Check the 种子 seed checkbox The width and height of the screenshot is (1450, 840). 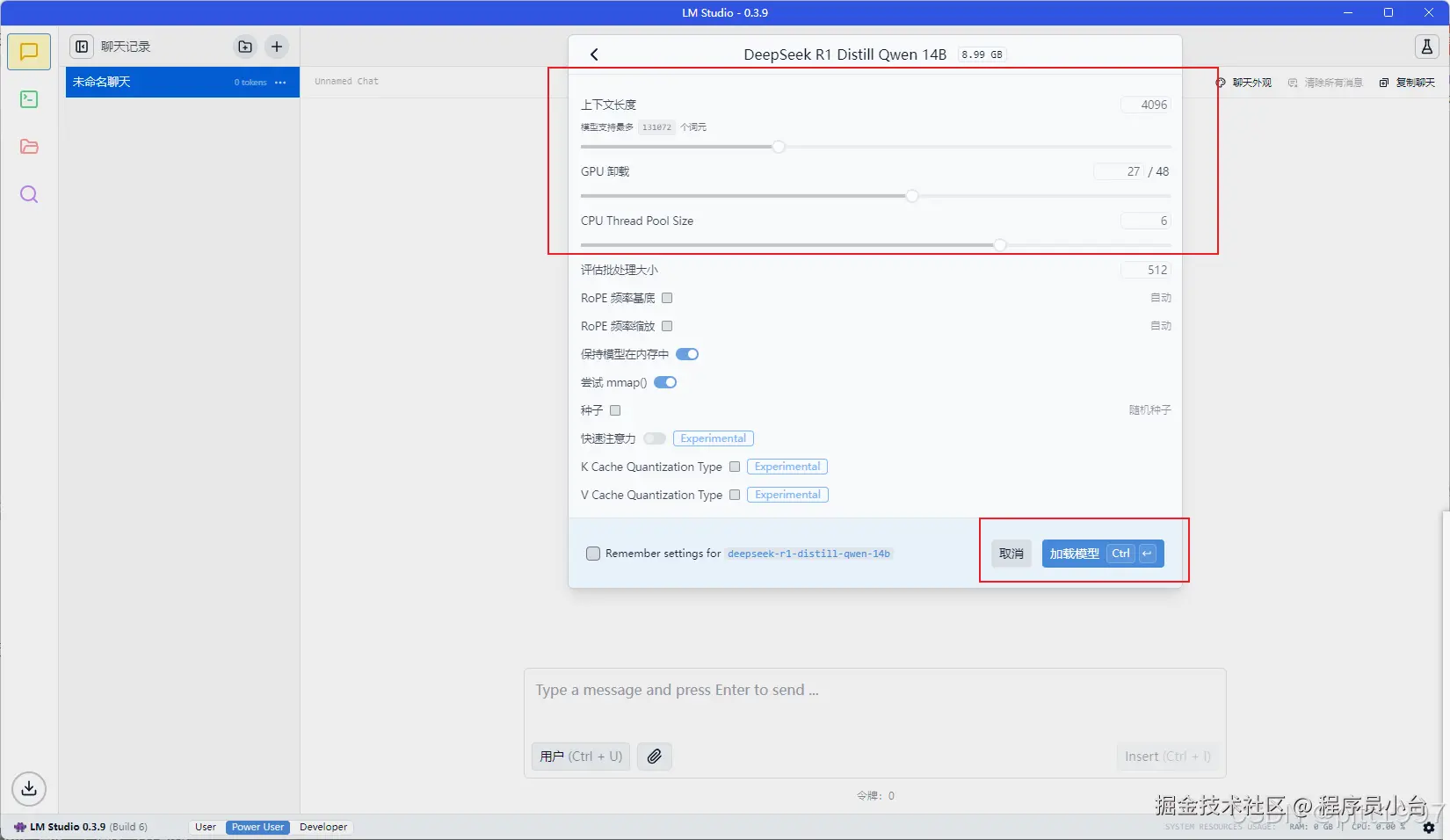pyautogui.click(x=615, y=410)
